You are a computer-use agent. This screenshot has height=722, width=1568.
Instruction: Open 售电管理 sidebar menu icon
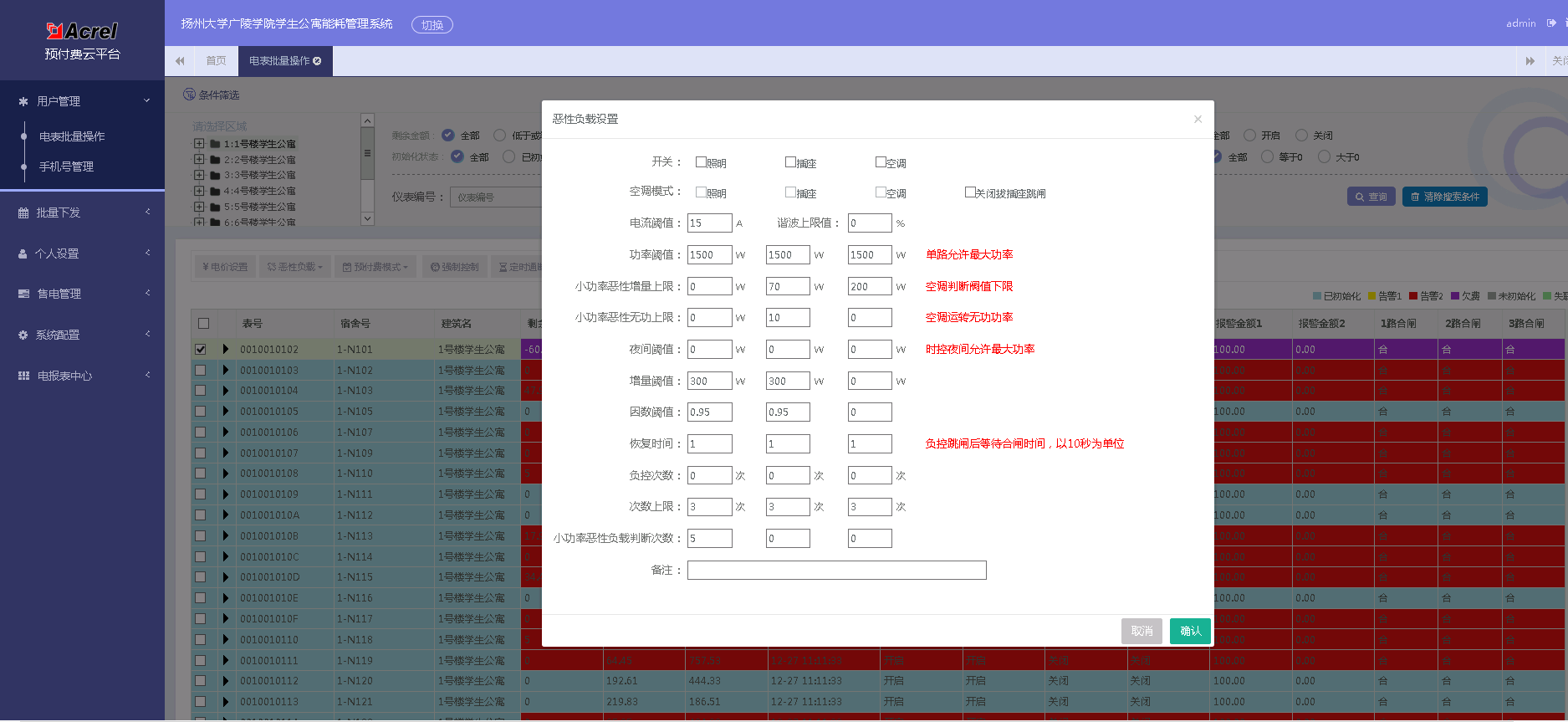(23, 294)
